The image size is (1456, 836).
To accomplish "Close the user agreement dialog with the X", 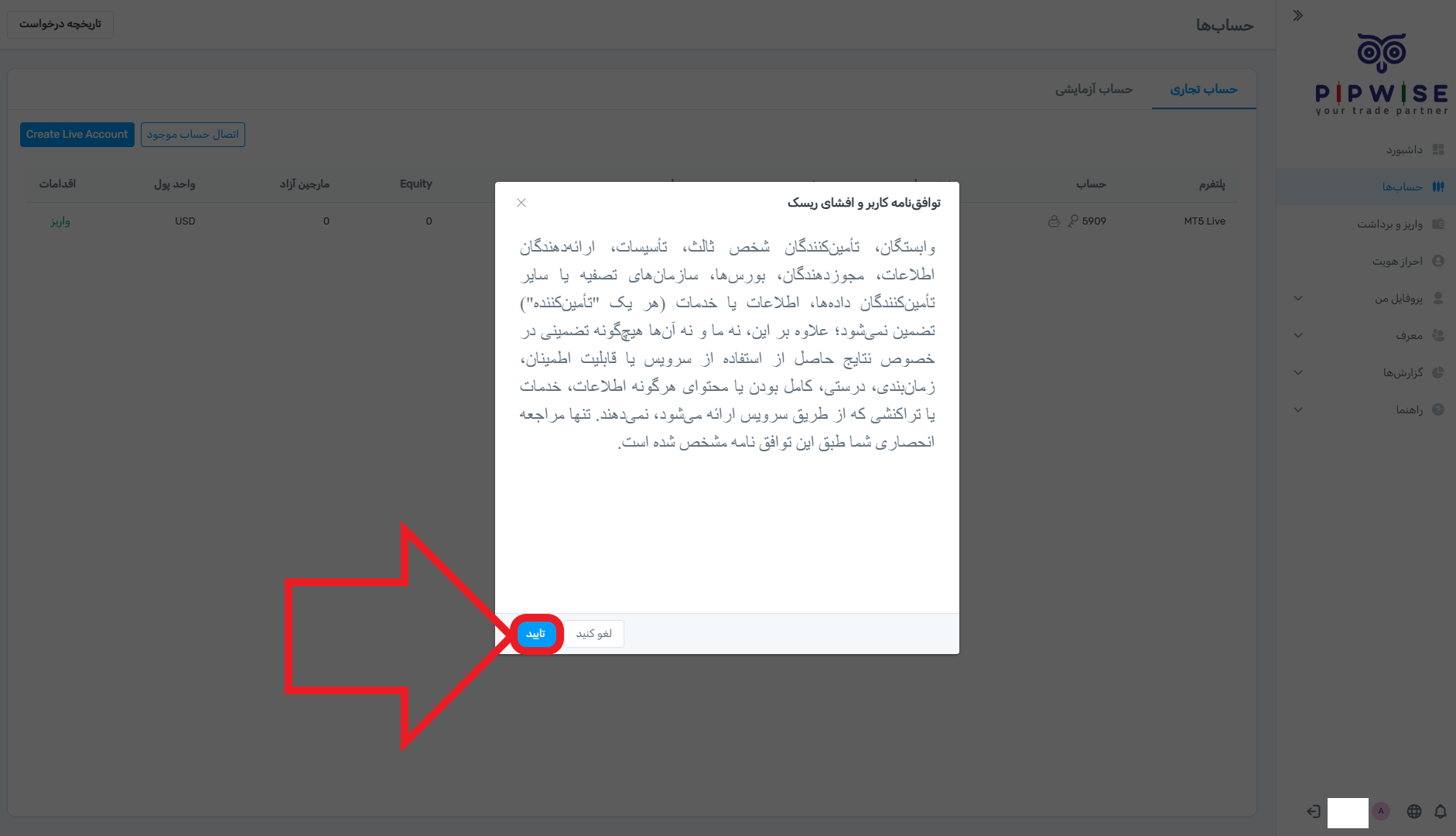I will click(x=521, y=203).
